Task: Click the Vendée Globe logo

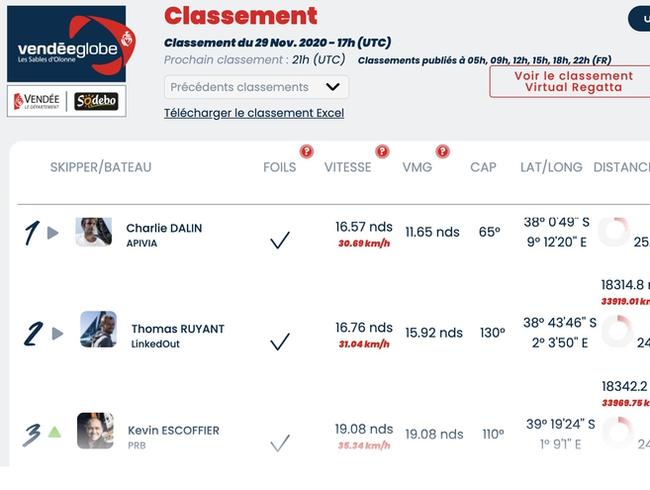Action: pos(67,44)
